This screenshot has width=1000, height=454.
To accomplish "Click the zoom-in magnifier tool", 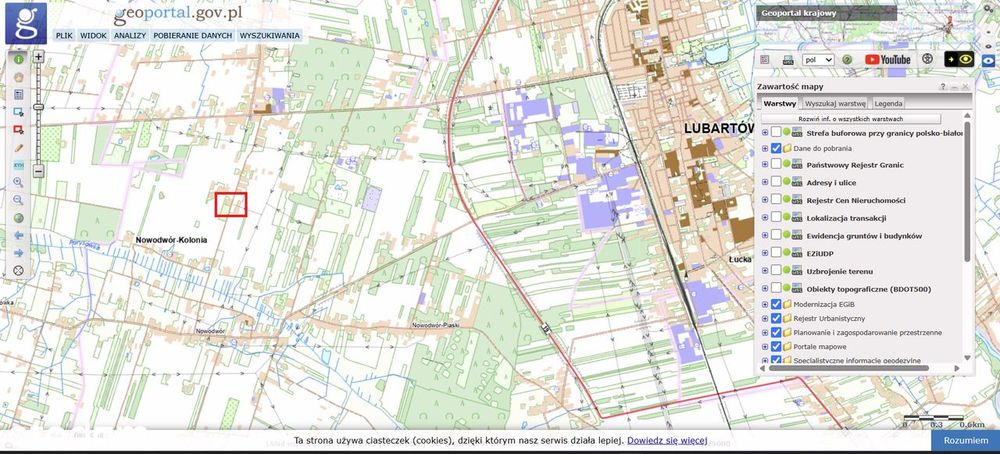I will pyautogui.click(x=18, y=182).
